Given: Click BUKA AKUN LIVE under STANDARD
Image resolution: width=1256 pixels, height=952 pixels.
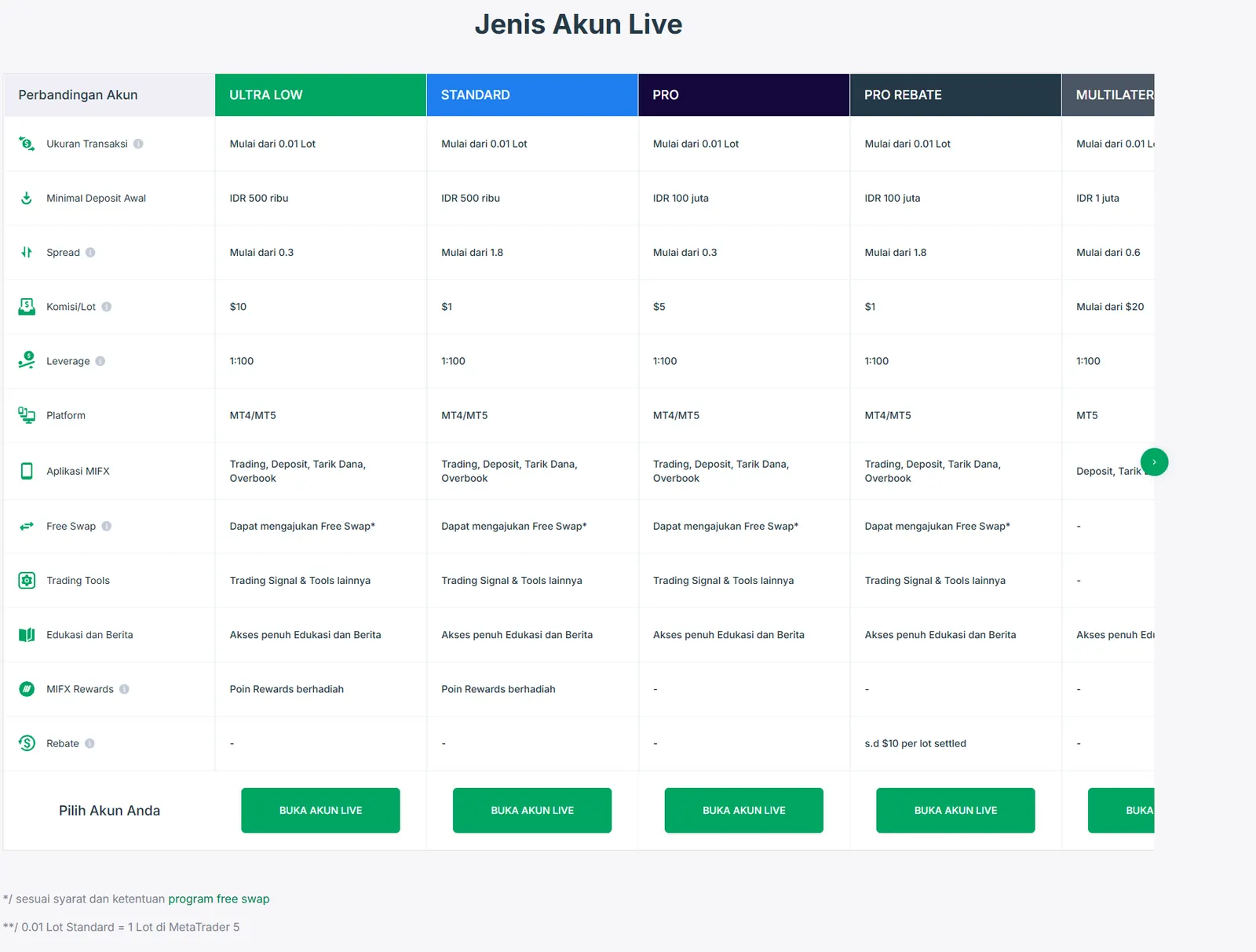Looking at the screenshot, I should (x=532, y=810).
